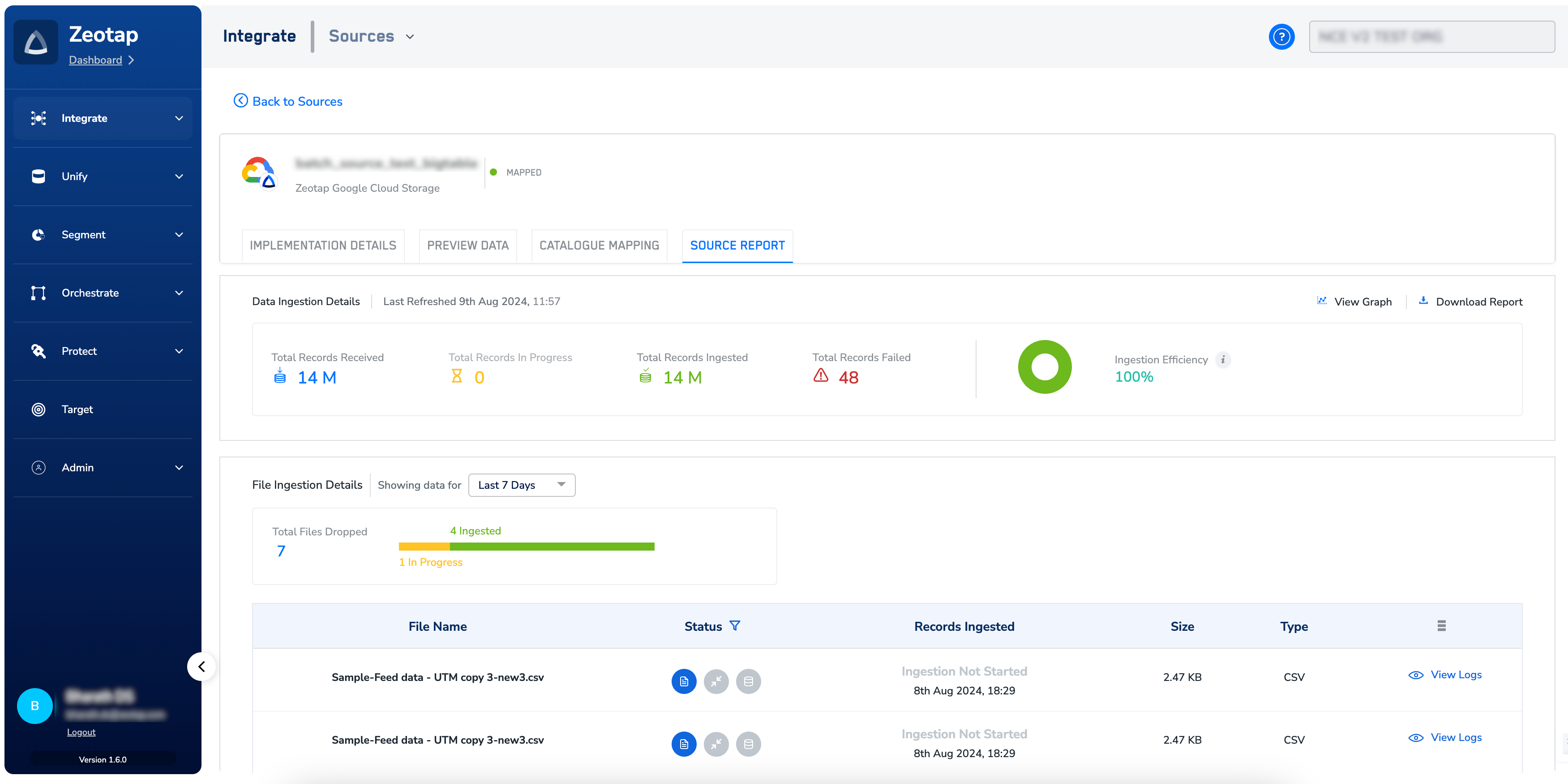Click the grey database status icon in the first row
This screenshot has height=784, width=1568.
click(x=748, y=681)
